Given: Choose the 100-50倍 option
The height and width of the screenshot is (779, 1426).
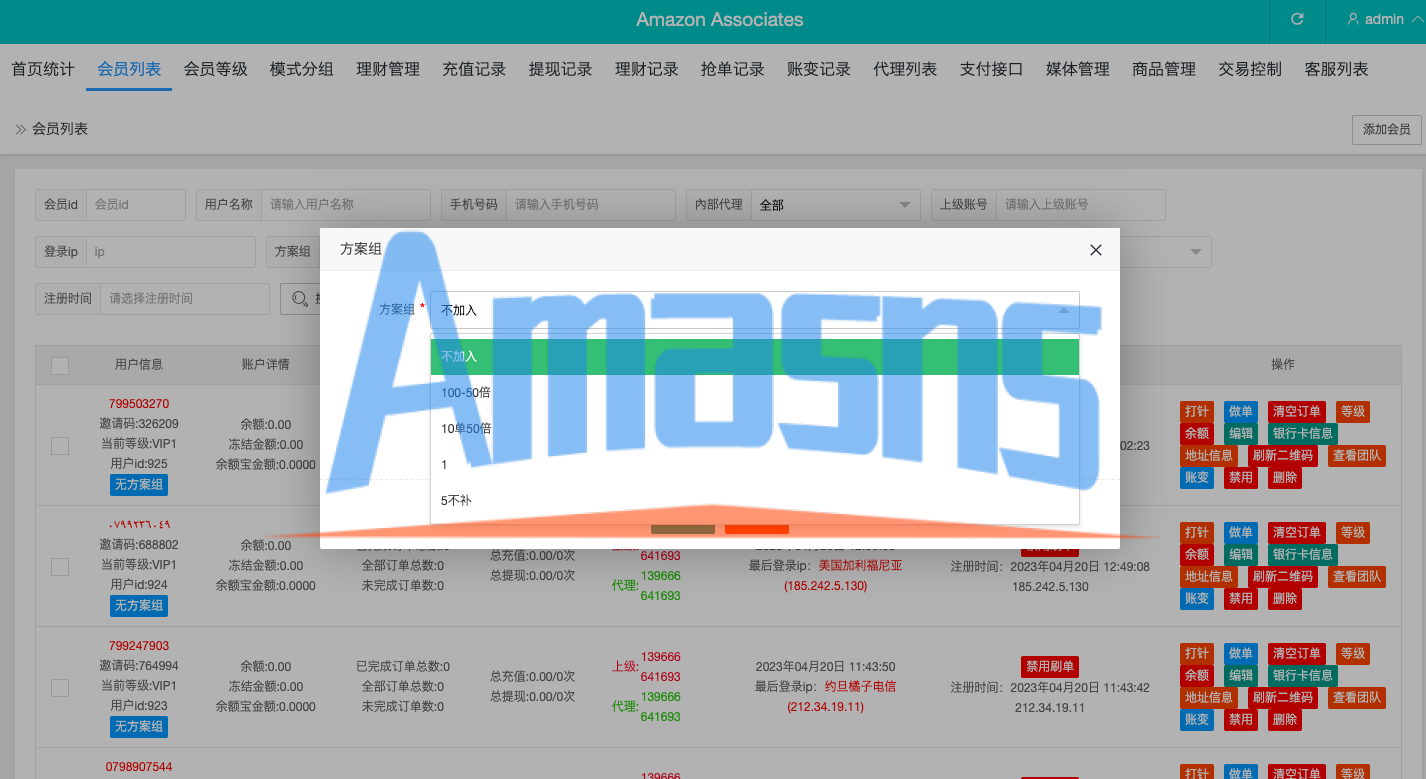Looking at the screenshot, I should click(755, 392).
